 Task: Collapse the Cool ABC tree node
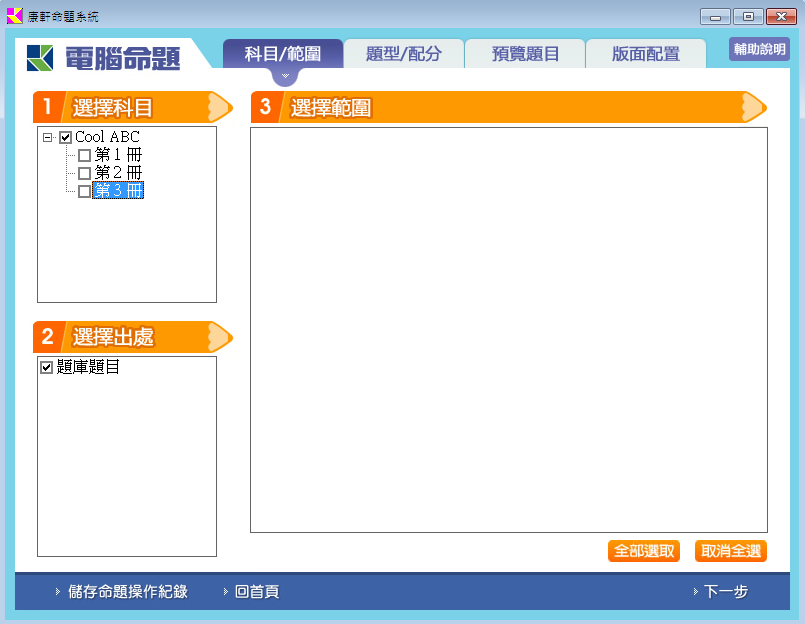[x=48, y=137]
